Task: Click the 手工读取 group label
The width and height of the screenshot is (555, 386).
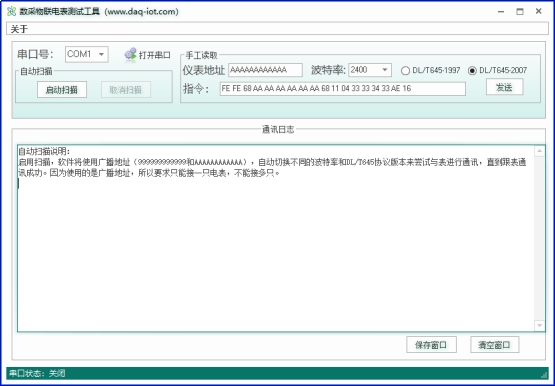Action: [201, 55]
